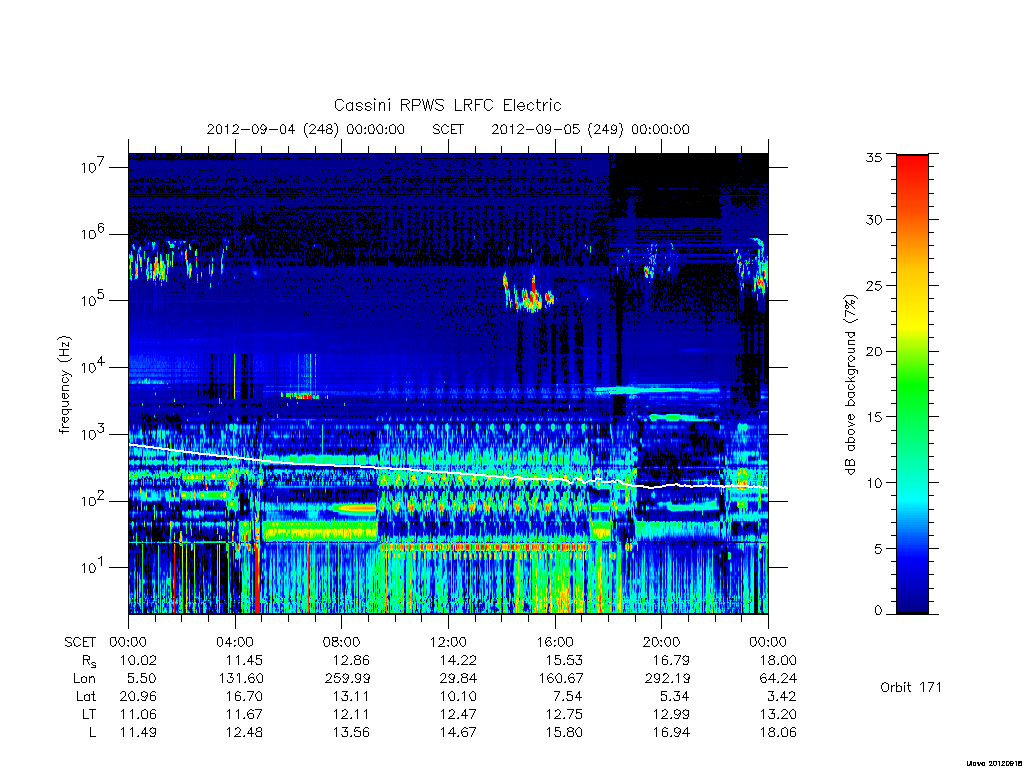Image resolution: width=1024 pixels, height=768 pixels.
Task: Click the colorbar tick label '30'
Action: coord(874,220)
